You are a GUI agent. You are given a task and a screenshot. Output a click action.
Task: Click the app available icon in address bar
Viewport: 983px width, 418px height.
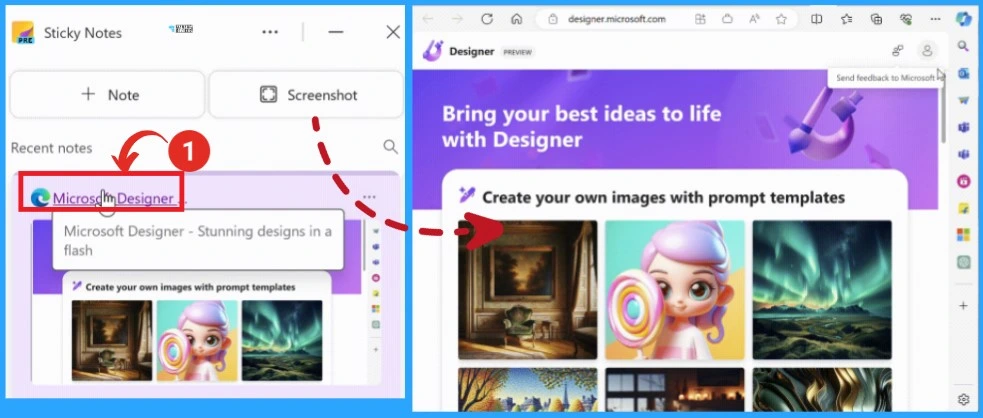point(700,19)
